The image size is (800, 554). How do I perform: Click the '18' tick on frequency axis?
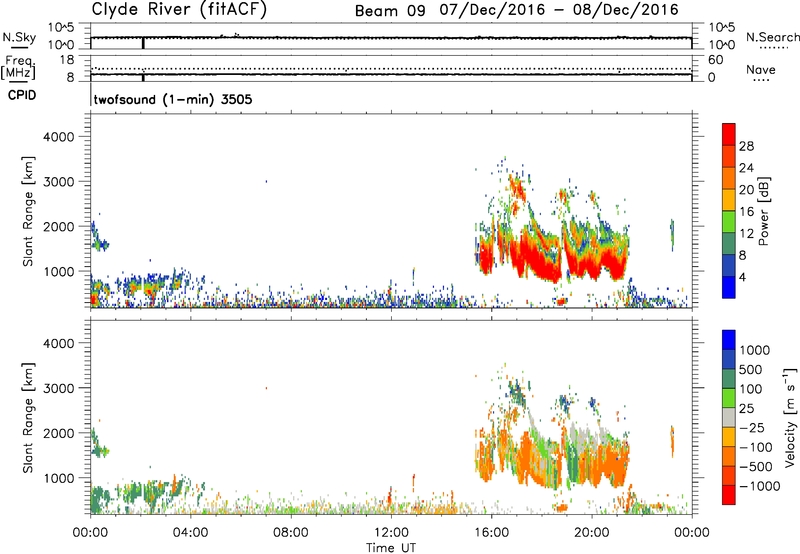[67, 60]
